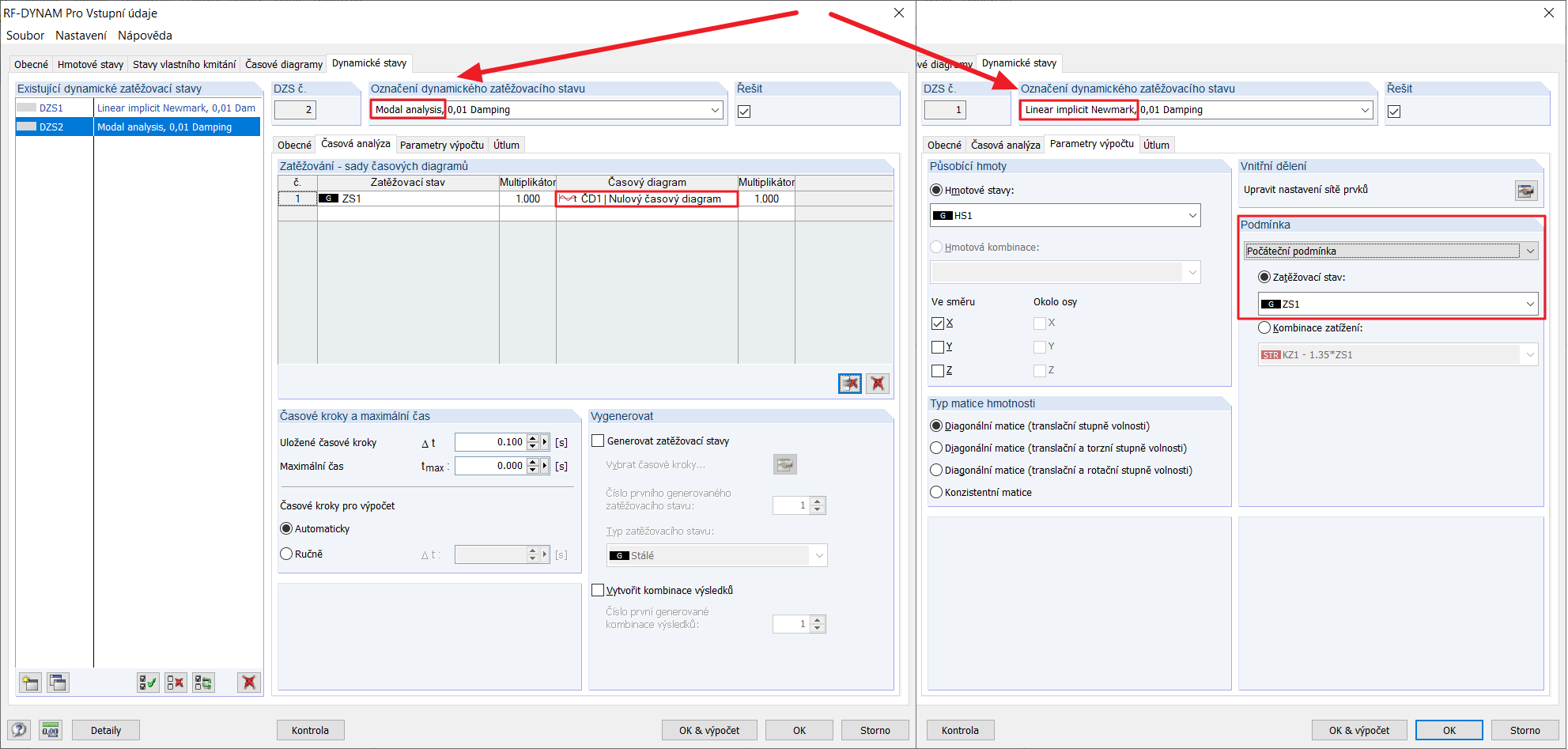
Task: Click the tmax 0.000 maximum time field
Action: [491, 466]
